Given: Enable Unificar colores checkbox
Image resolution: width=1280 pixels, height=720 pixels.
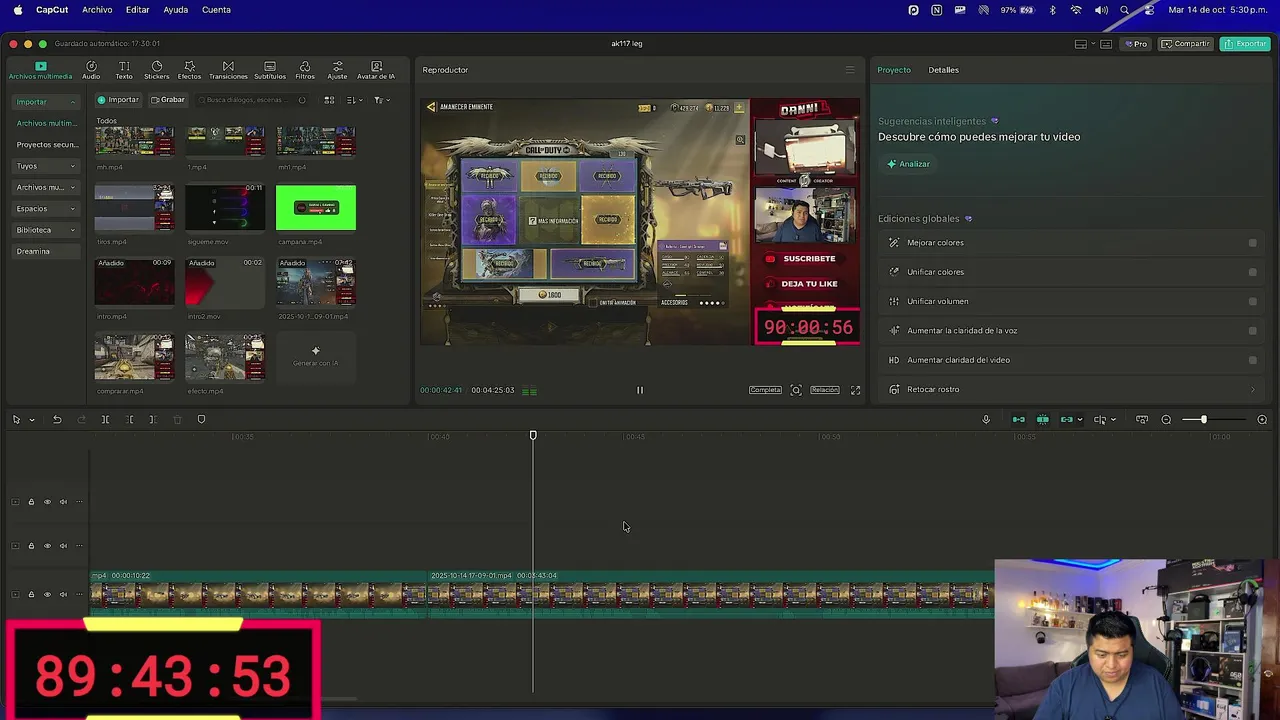Looking at the screenshot, I should (1252, 272).
